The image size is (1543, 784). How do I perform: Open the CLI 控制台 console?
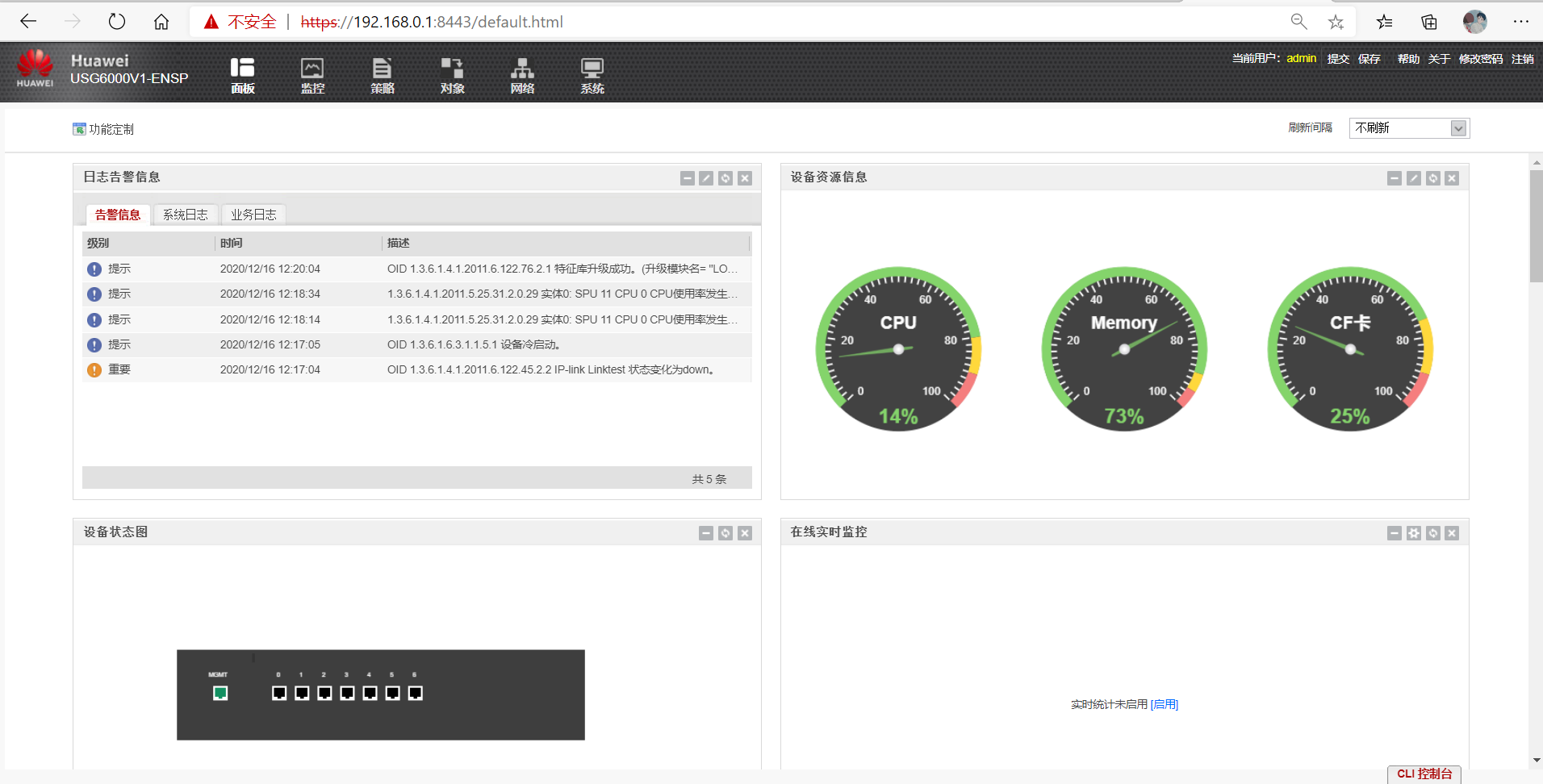(1424, 774)
